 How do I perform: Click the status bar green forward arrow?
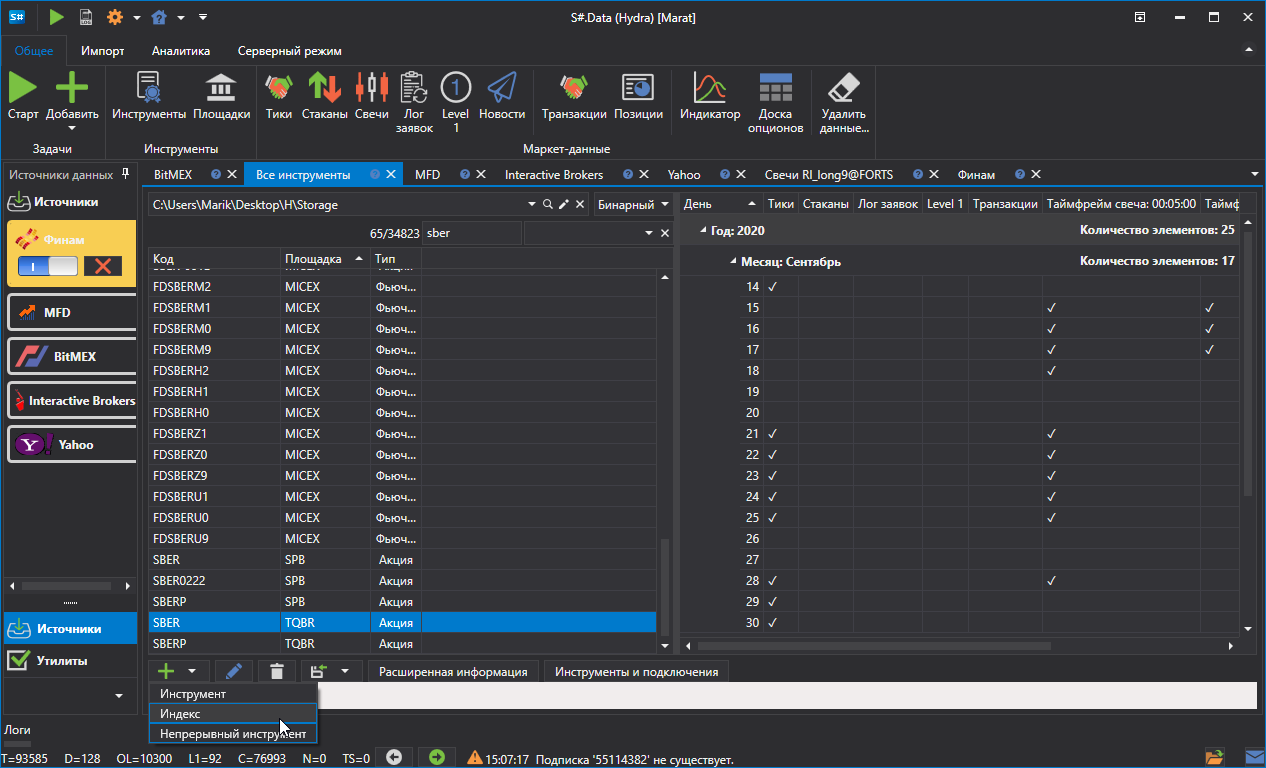click(x=436, y=757)
